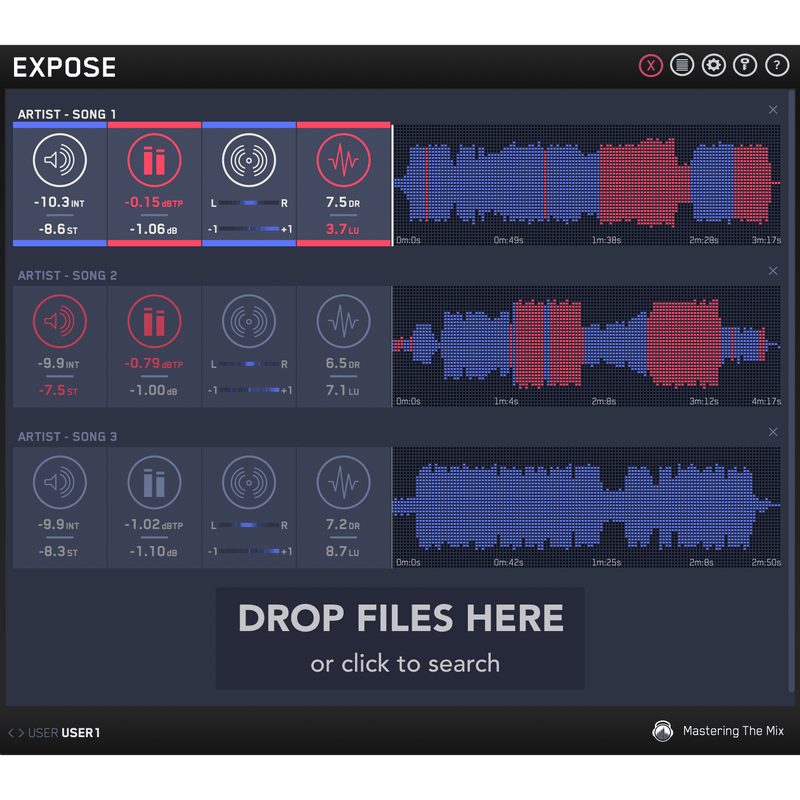Click Song 1 -1.06 dB value
The image size is (800, 800).
tap(154, 230)
